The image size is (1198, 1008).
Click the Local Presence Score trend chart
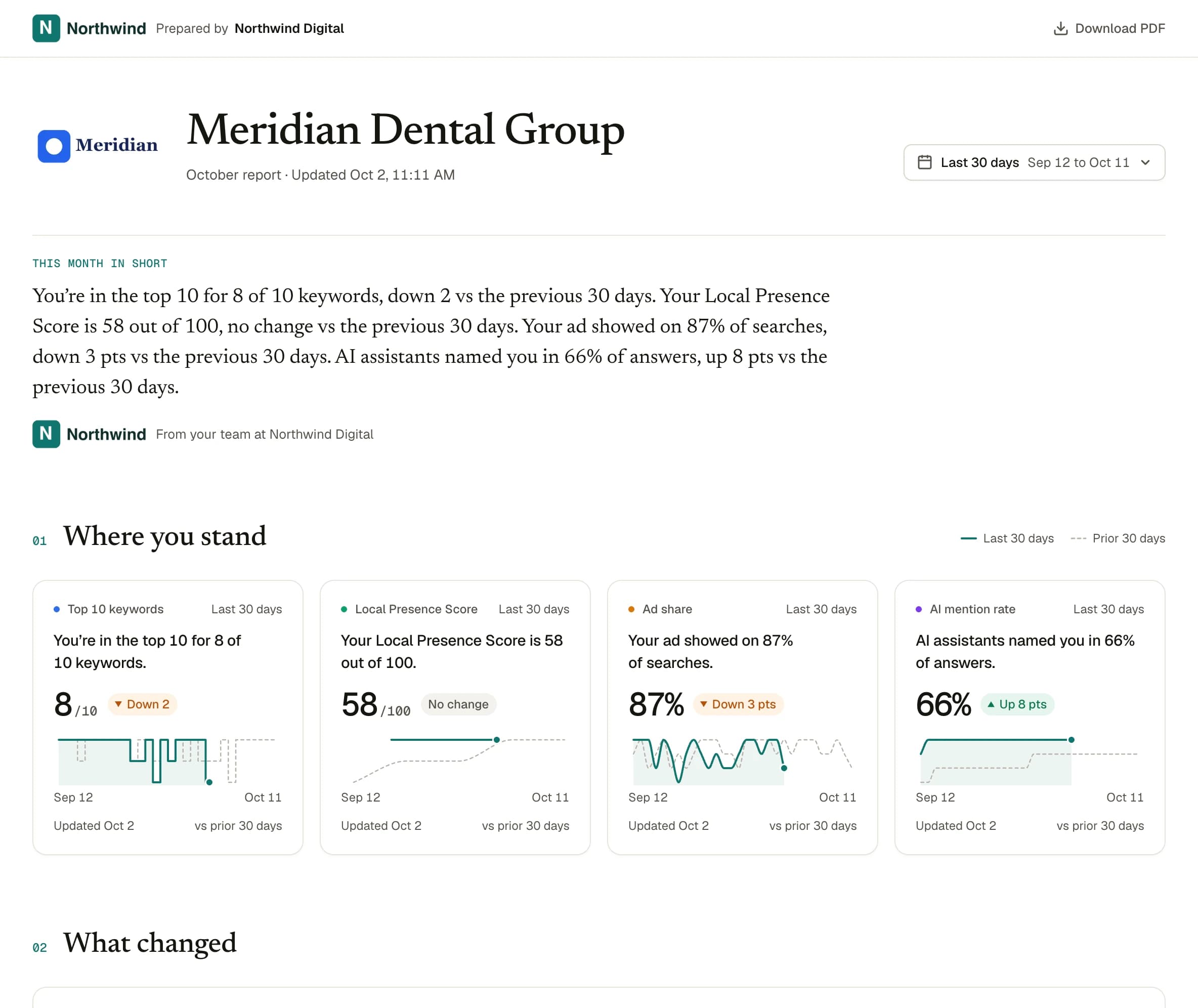click(x=455, y=761)
